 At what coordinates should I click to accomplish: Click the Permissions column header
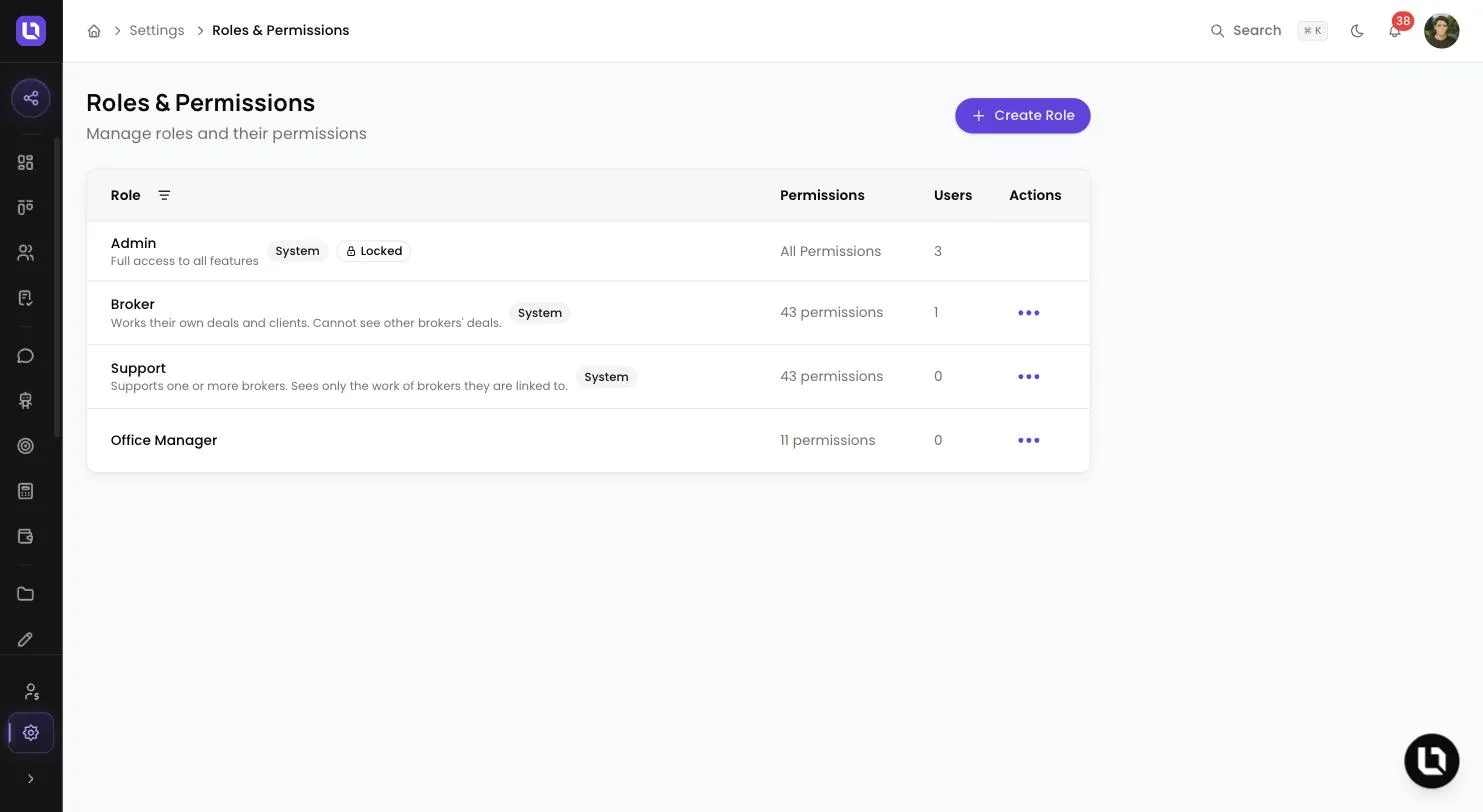[x=822, y=195]
